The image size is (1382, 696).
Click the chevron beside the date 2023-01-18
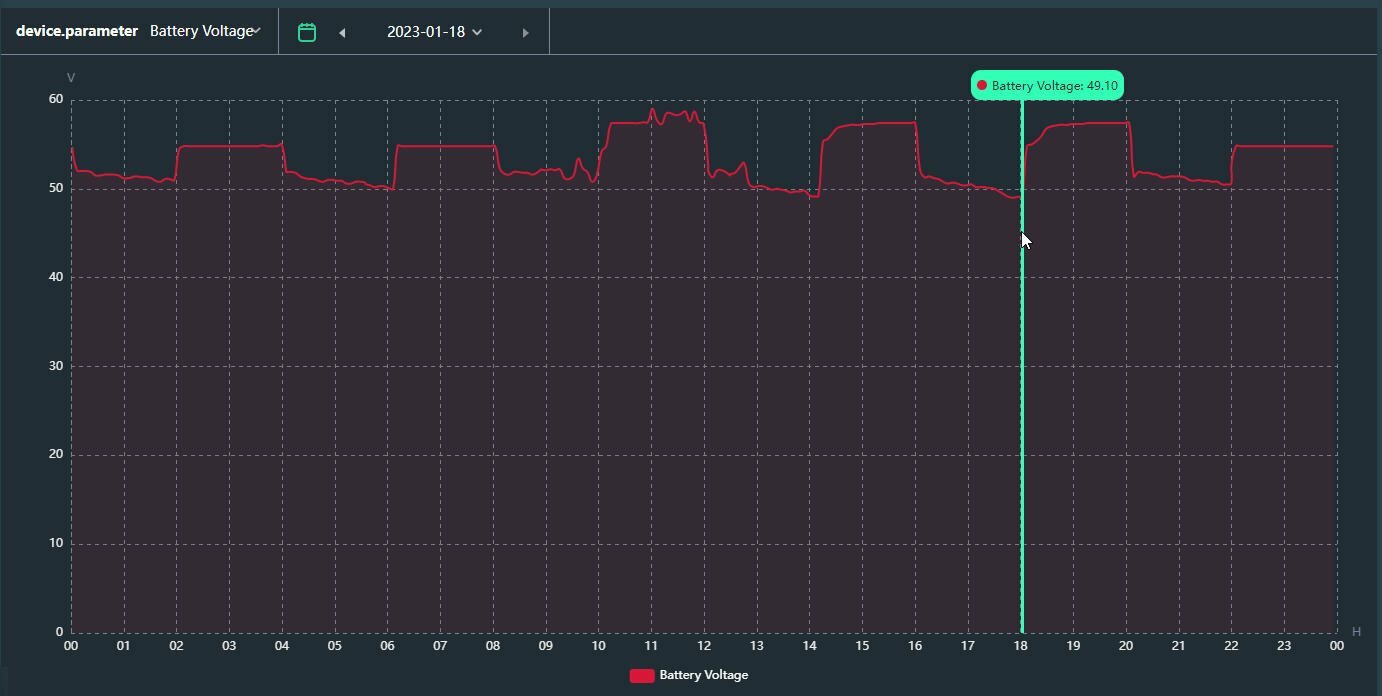[477, 32]
